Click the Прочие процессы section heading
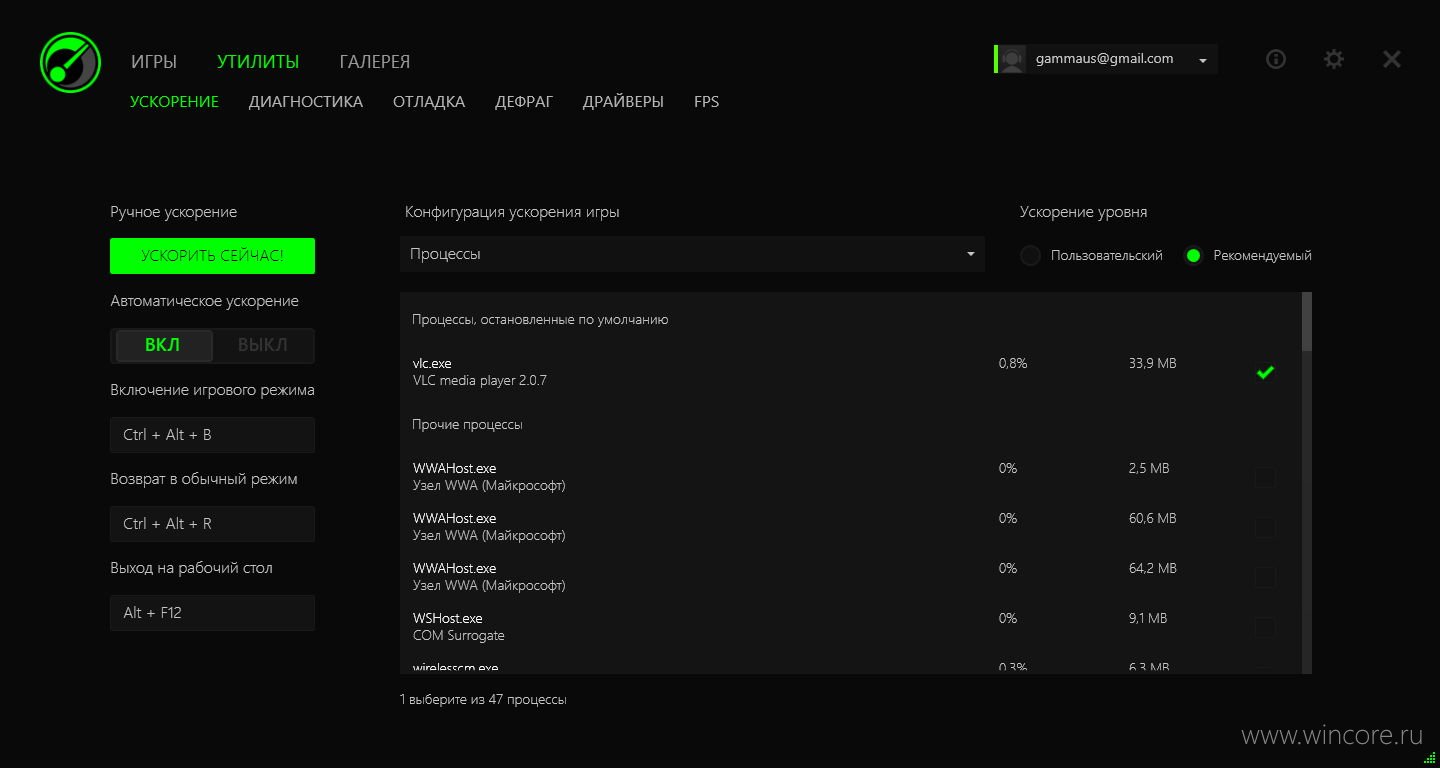The width and height of the screenshot is (1440, 768). 468,425
